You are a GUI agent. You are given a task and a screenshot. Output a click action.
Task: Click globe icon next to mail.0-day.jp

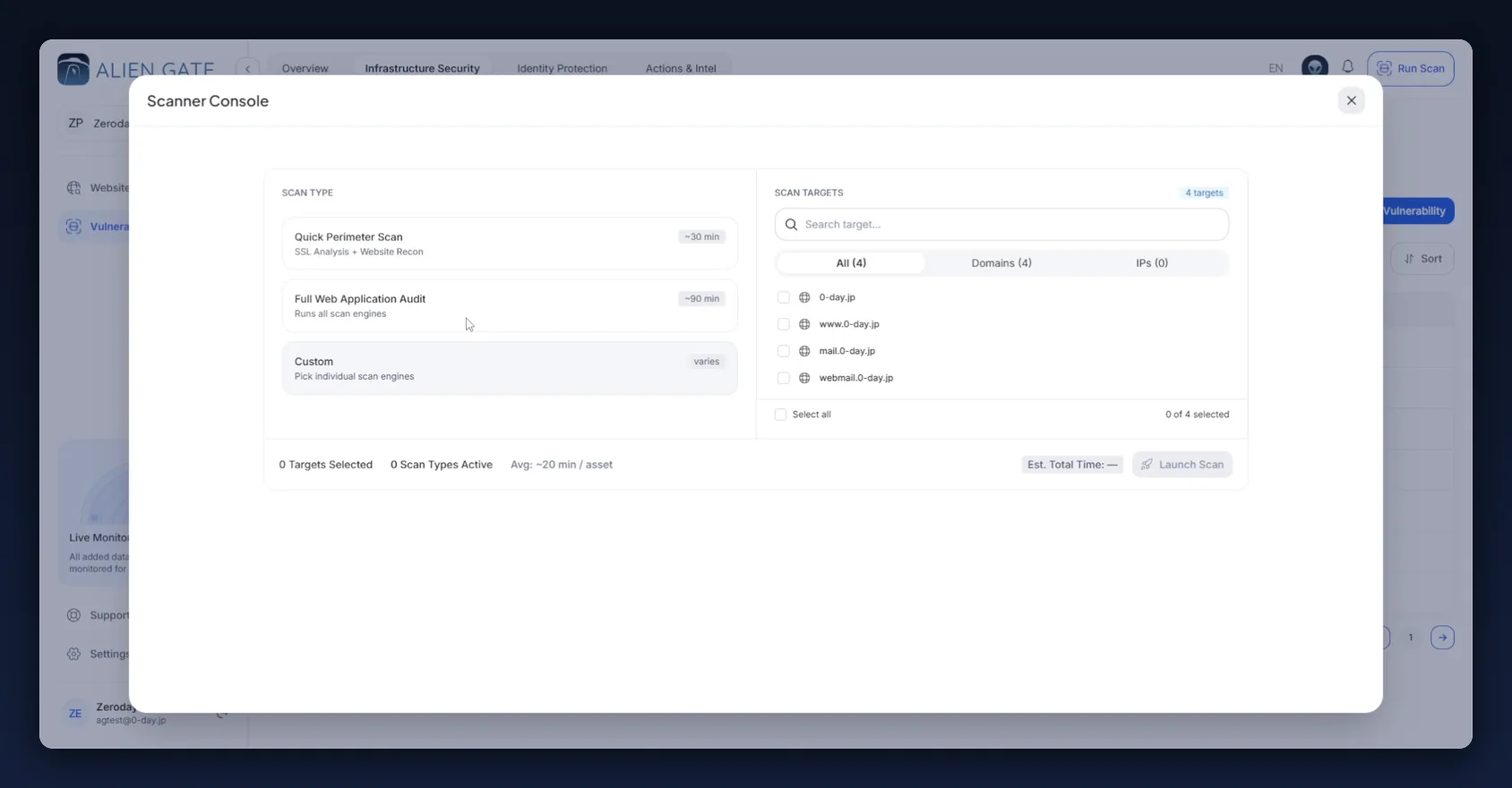(804, 351)
